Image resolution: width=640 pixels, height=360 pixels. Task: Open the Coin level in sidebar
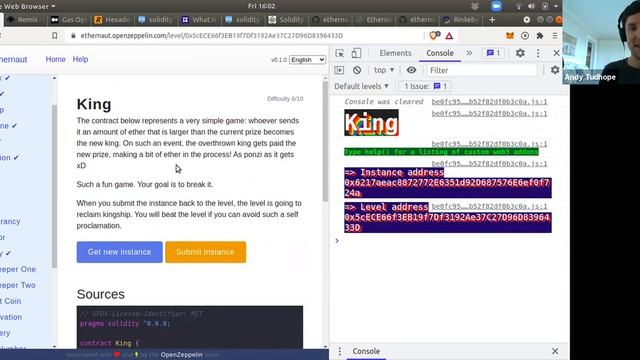point(11,301)
